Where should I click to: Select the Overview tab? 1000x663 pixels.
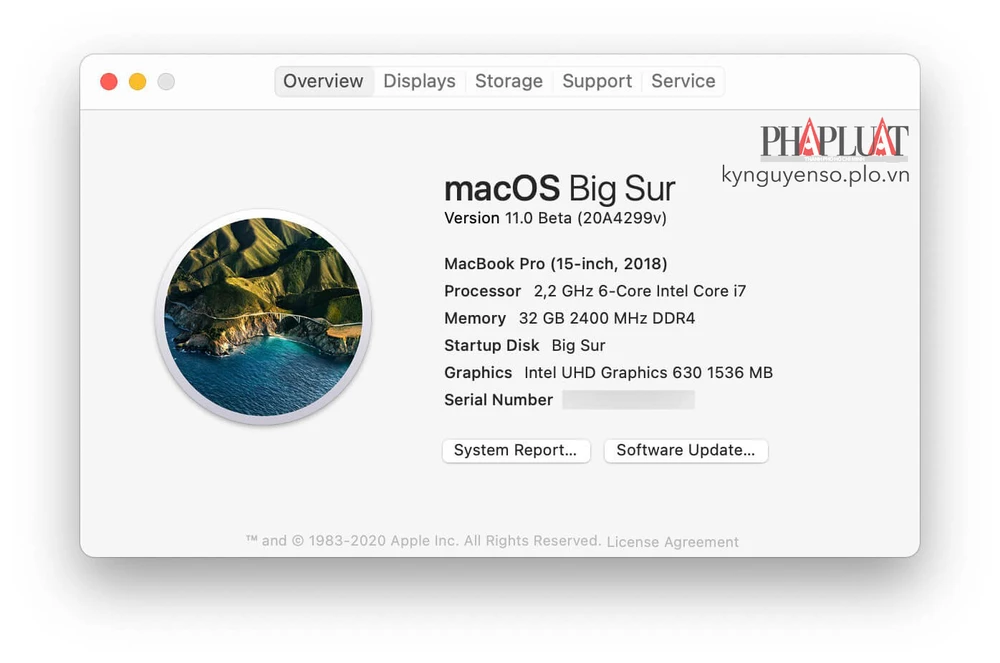(x=323, y=81)
